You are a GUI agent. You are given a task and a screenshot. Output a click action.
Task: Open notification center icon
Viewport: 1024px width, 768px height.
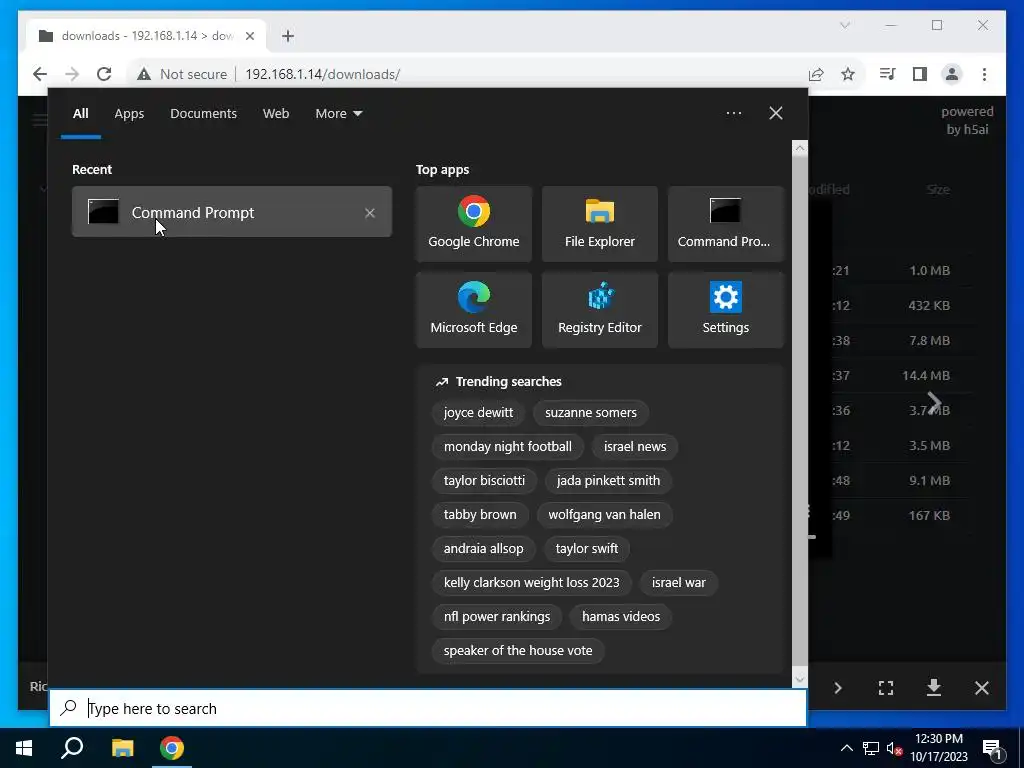click(992, 749)
